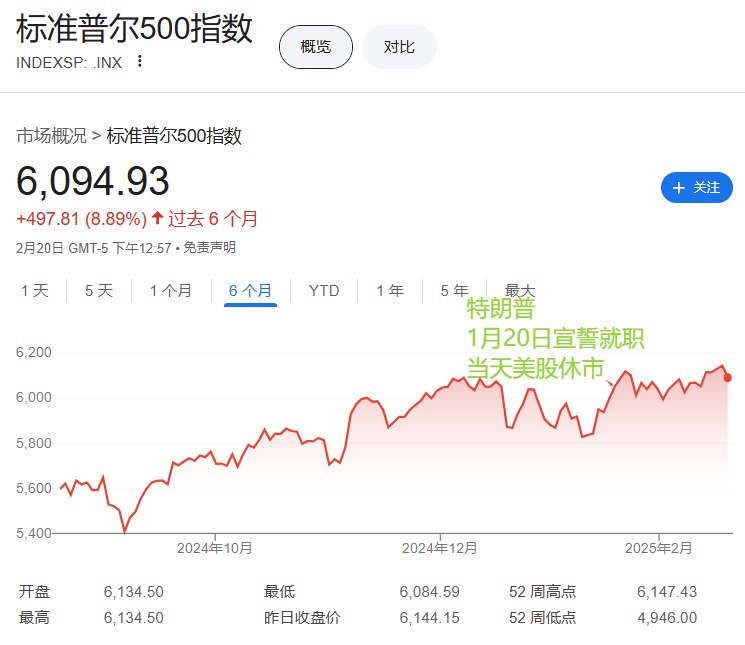Select the 1 年 time range

tap(390, 291)
